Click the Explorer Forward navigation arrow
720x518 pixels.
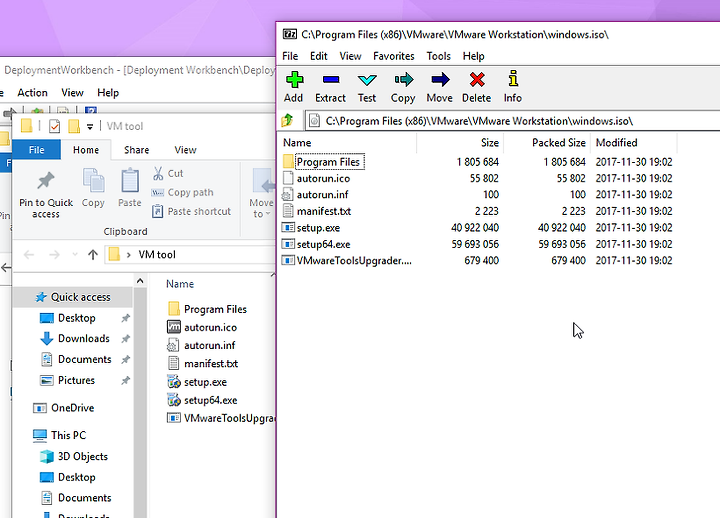pos(54,254)
